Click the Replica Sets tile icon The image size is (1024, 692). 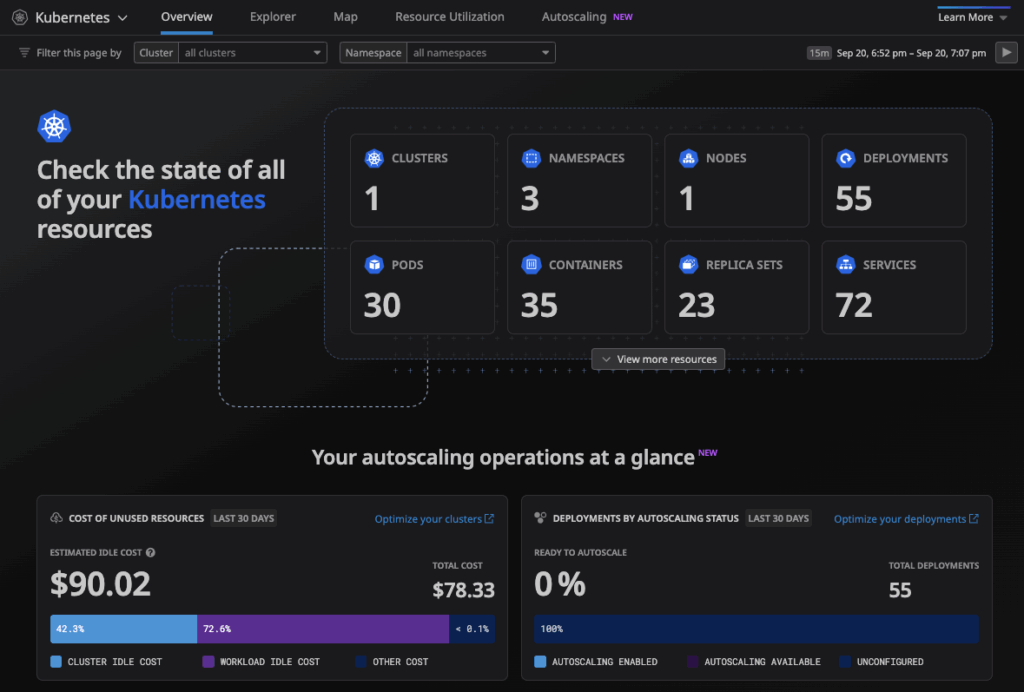[x=688, y=265]
